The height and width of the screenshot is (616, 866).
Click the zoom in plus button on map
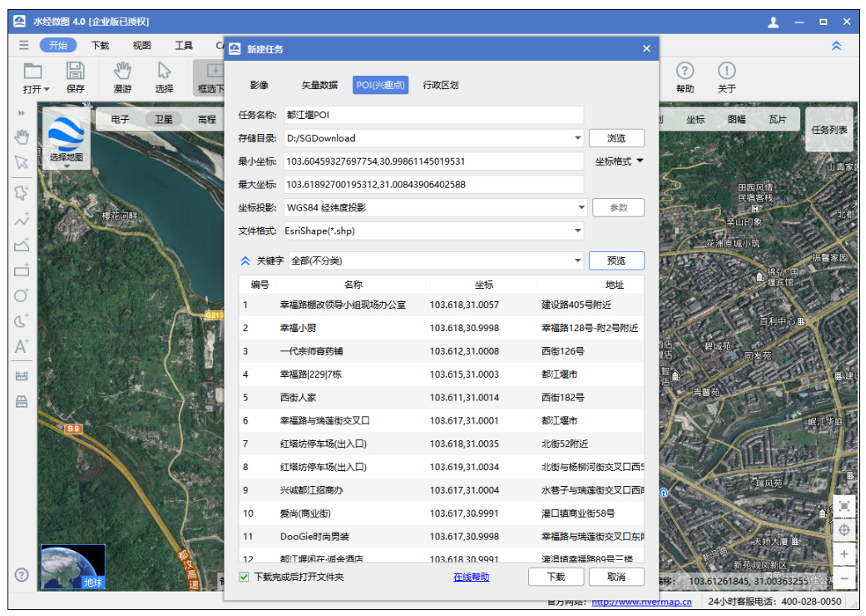pos(844,553)
